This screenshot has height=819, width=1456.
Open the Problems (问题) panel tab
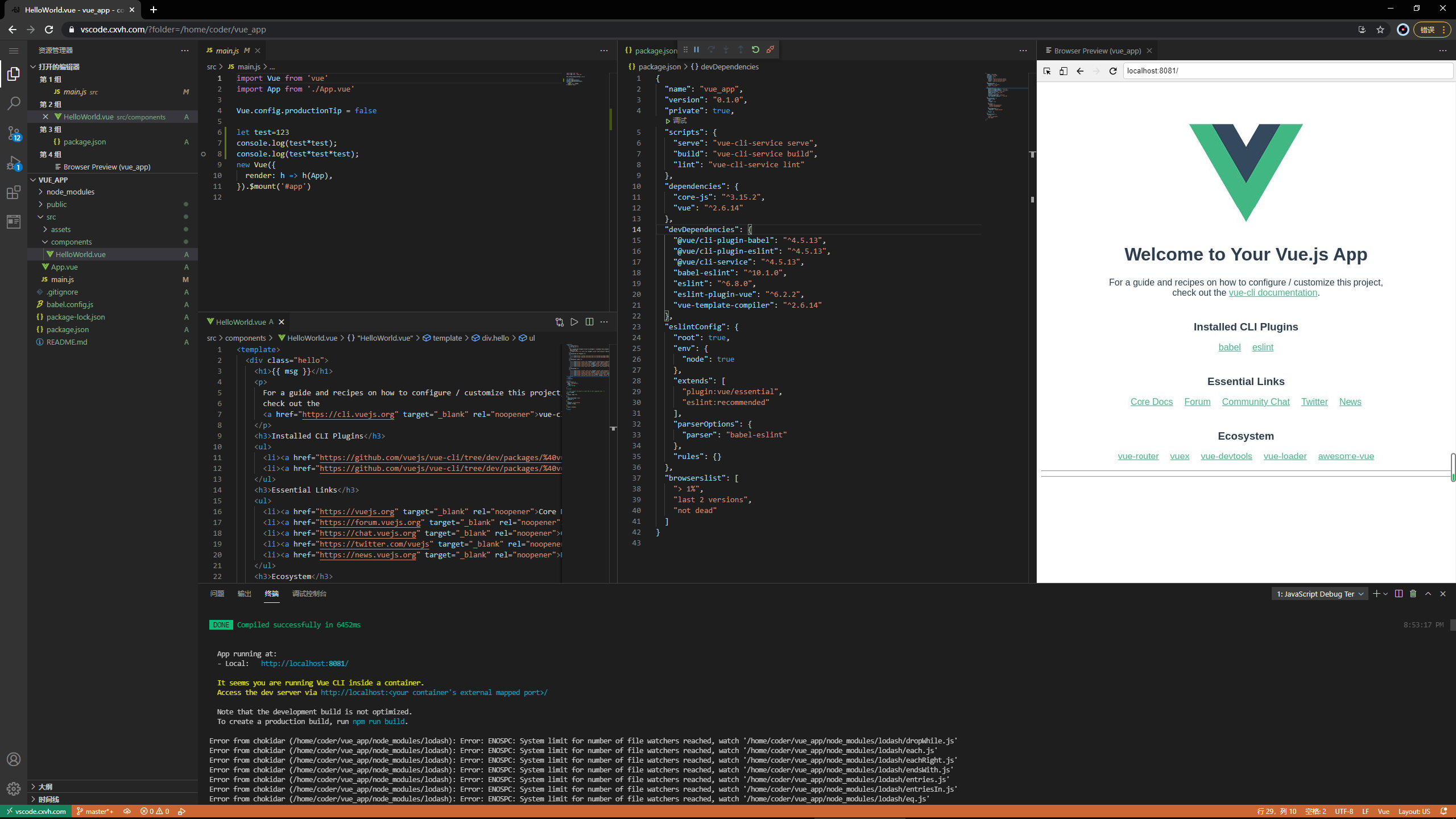[x=217, y=594]
